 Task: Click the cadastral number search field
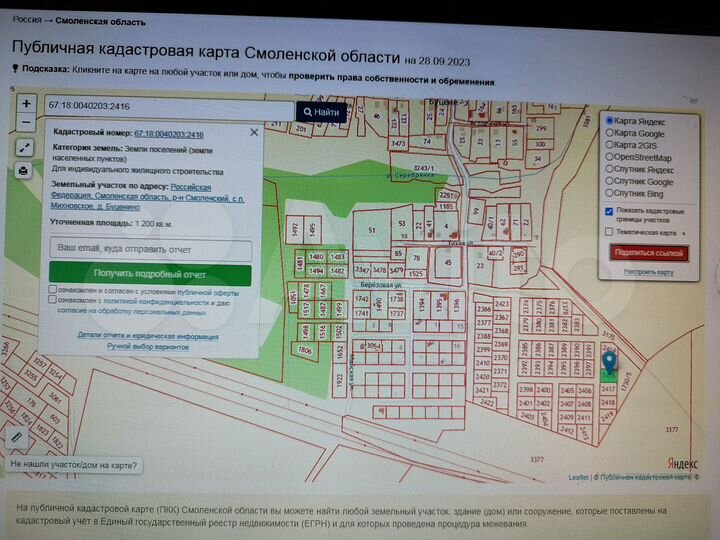(x=169, y=109)
